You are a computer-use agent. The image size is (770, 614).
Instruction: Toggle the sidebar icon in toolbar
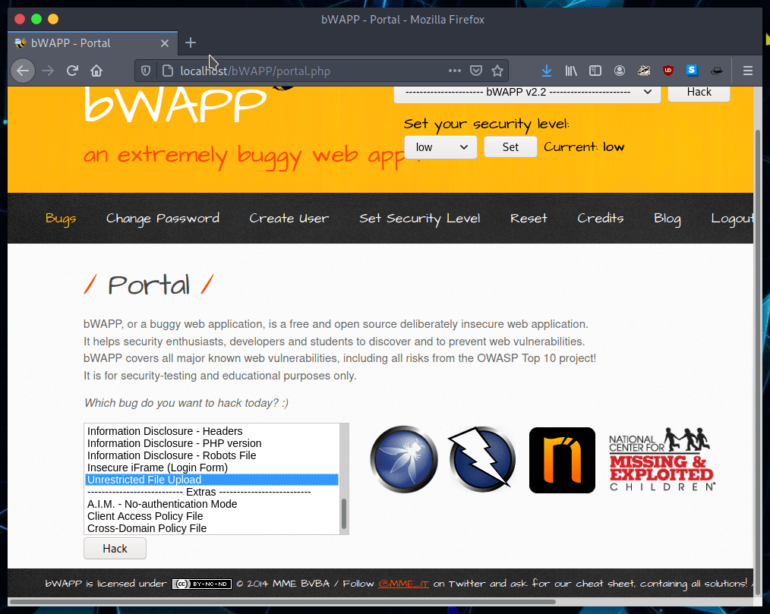click(595, 71)
